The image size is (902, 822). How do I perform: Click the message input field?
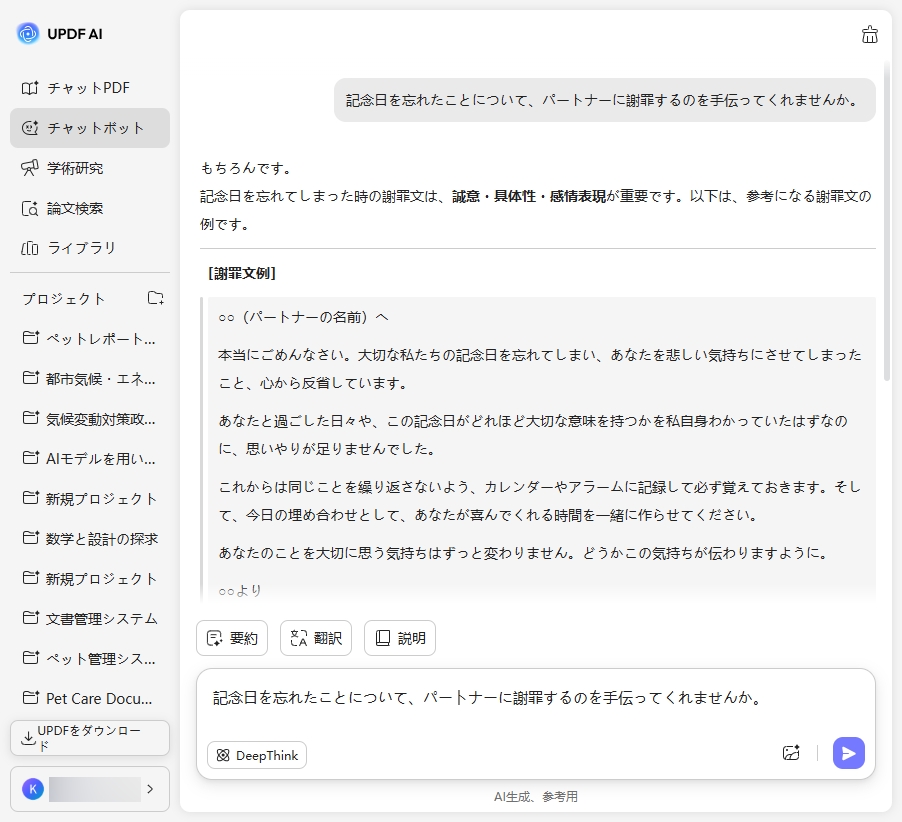click(500, 698)
